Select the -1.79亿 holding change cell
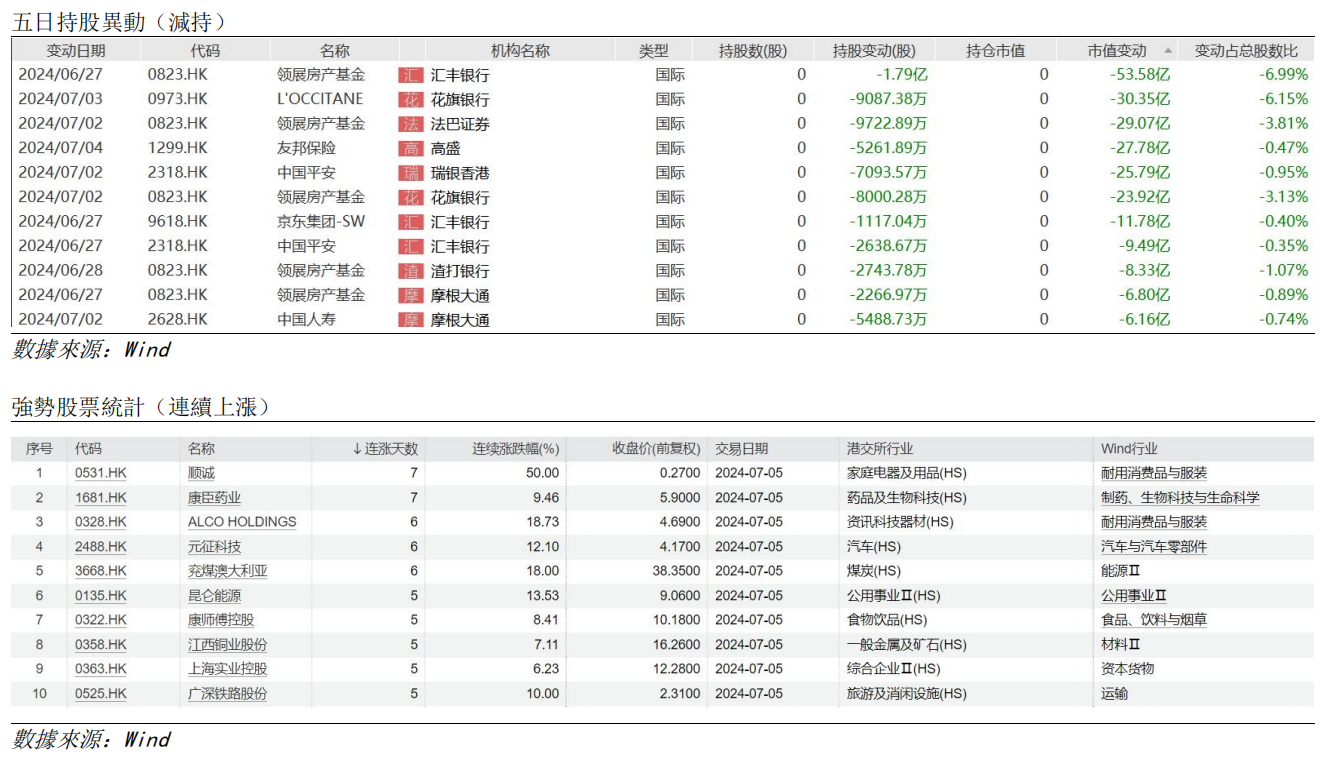 902,75
